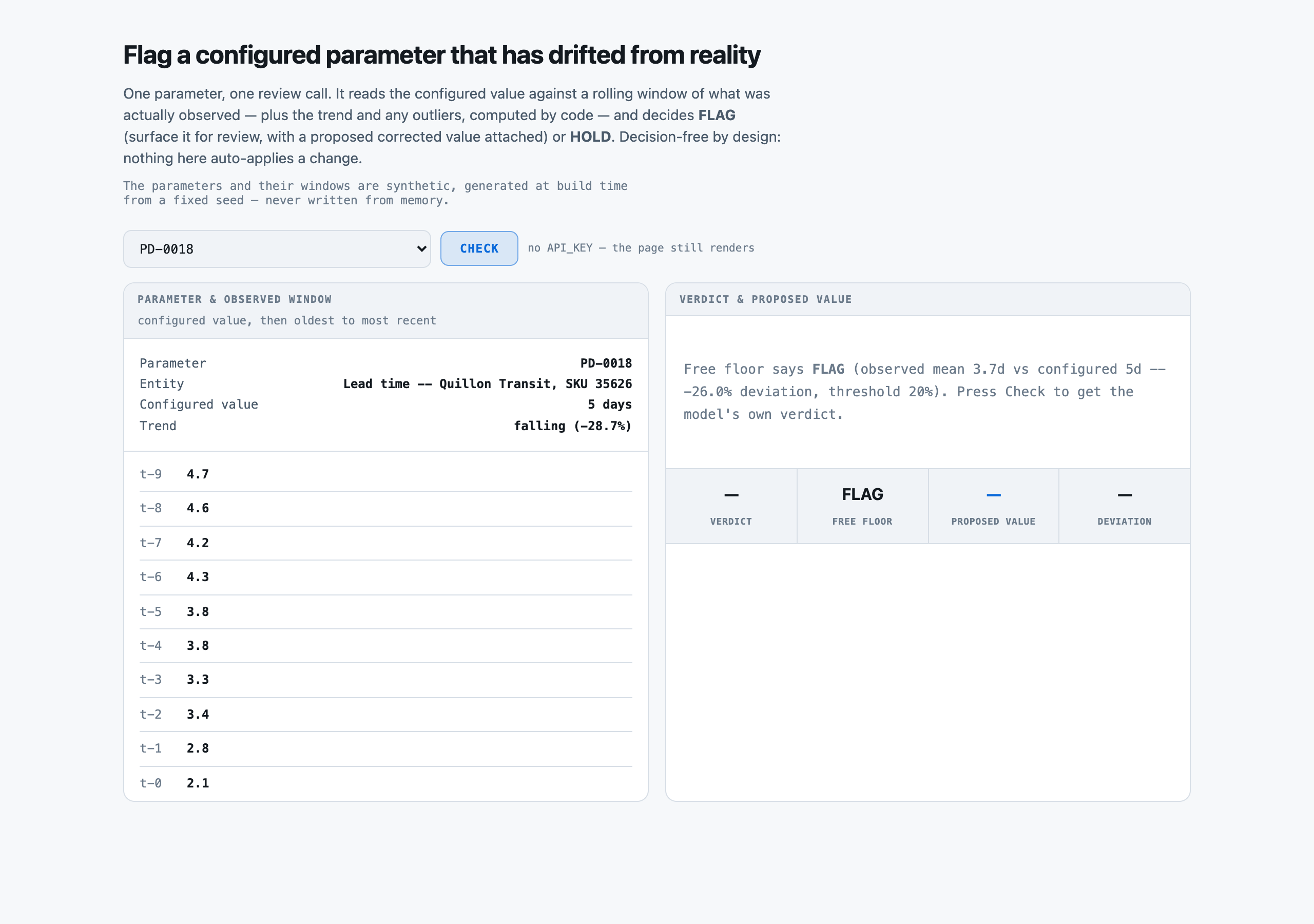Click the t-5 row value 3.8

coord(198,611)
